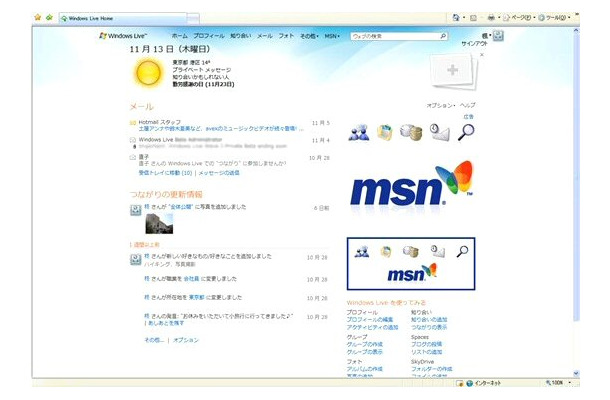
Task: Open the フォト menu item
Action: [286, 36]
